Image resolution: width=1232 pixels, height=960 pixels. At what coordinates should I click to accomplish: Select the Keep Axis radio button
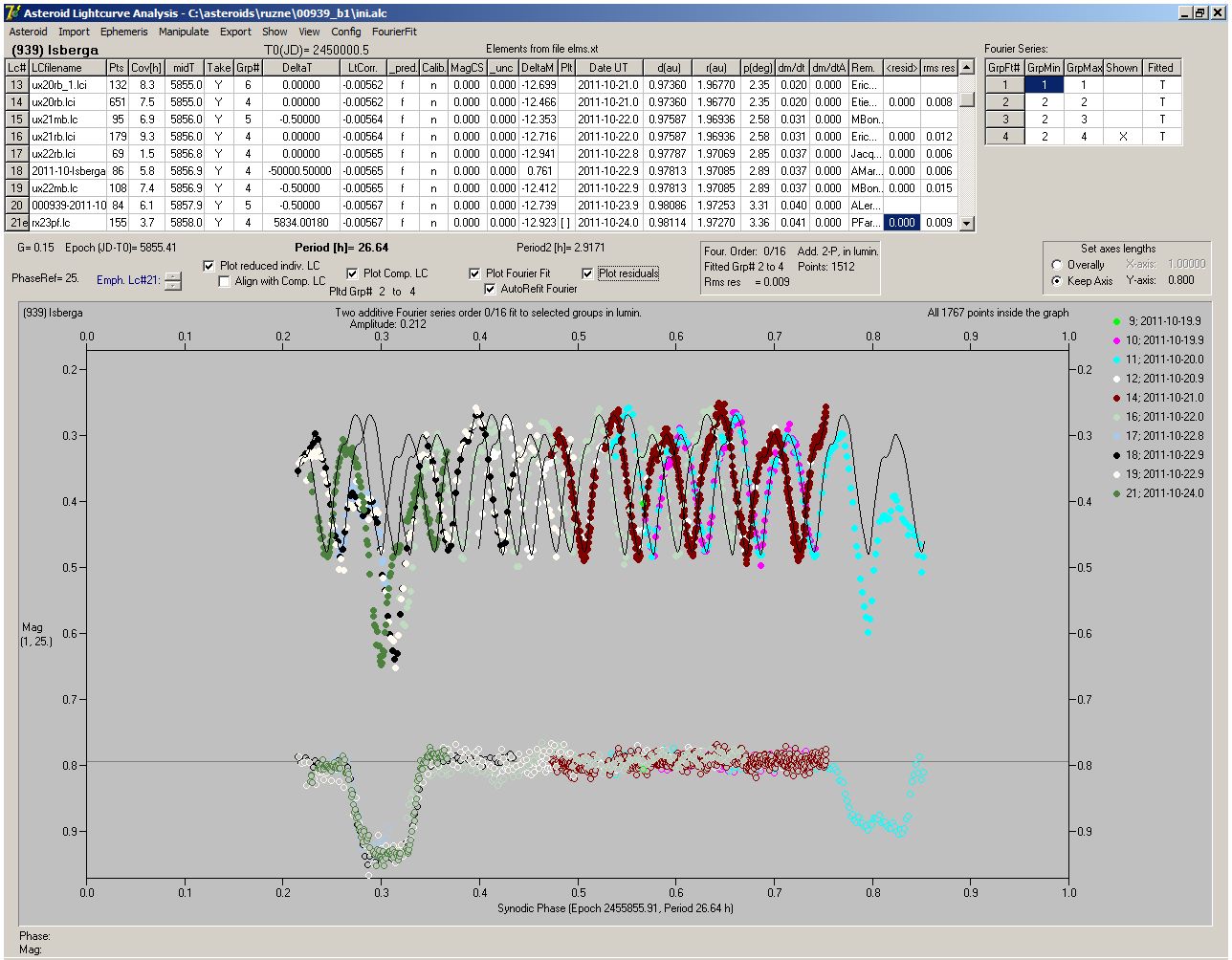pos(1057,281)
